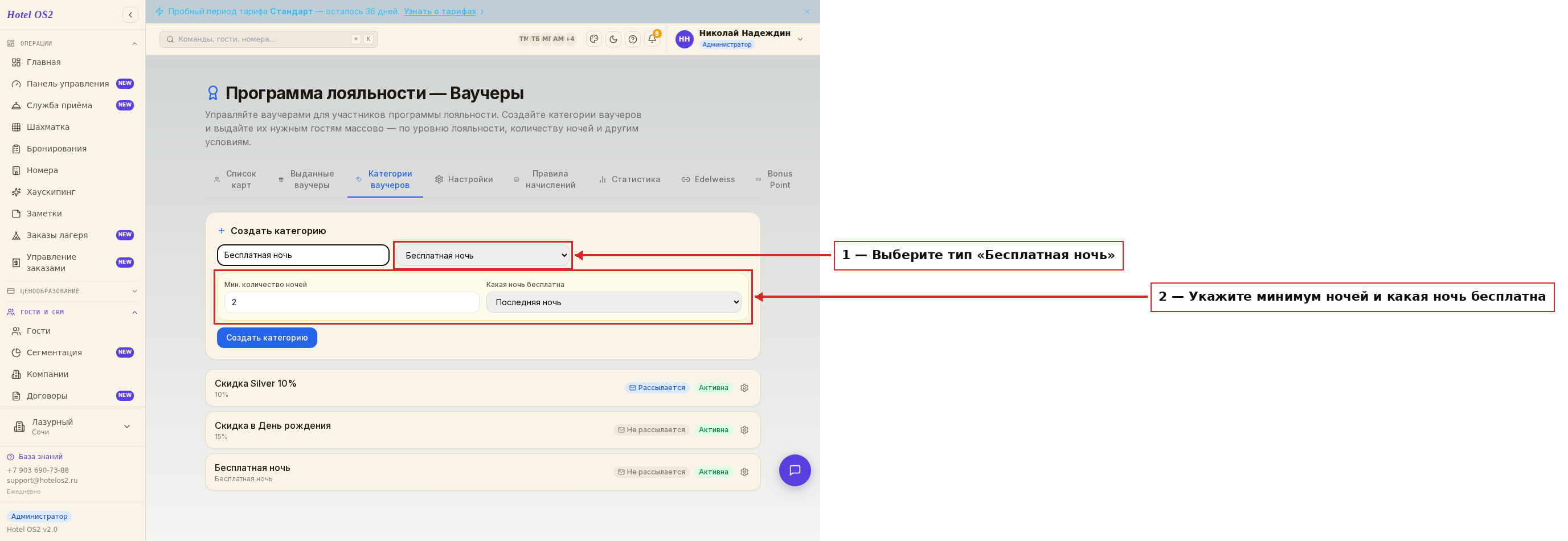Open Главная in the sidebar

[x=72, y=62]
